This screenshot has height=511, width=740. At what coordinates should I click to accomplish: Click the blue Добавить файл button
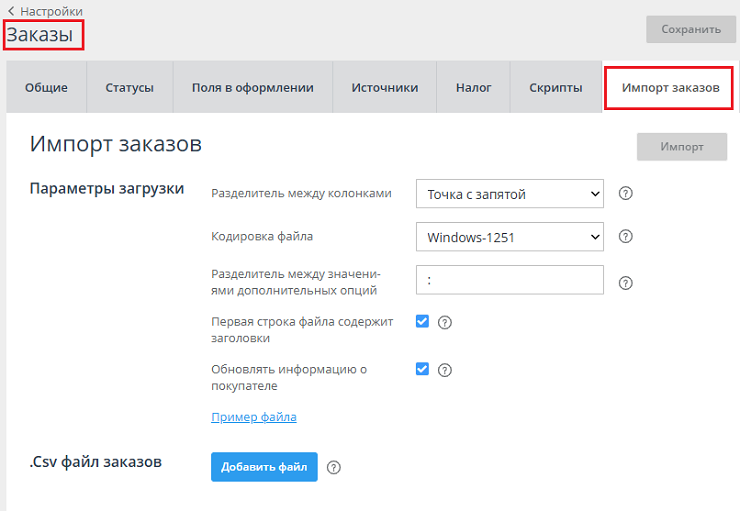coord(264,467)
